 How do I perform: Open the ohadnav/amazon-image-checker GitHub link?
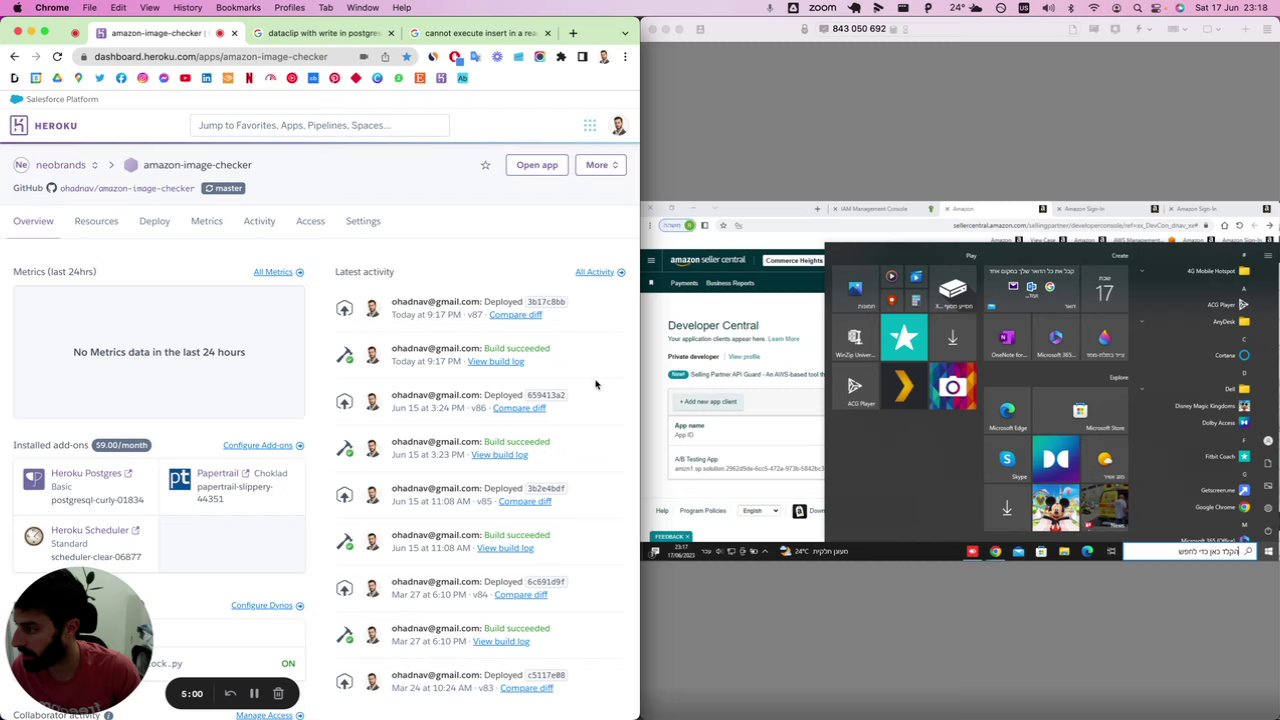pyautogui.click(x=126, y=188)
